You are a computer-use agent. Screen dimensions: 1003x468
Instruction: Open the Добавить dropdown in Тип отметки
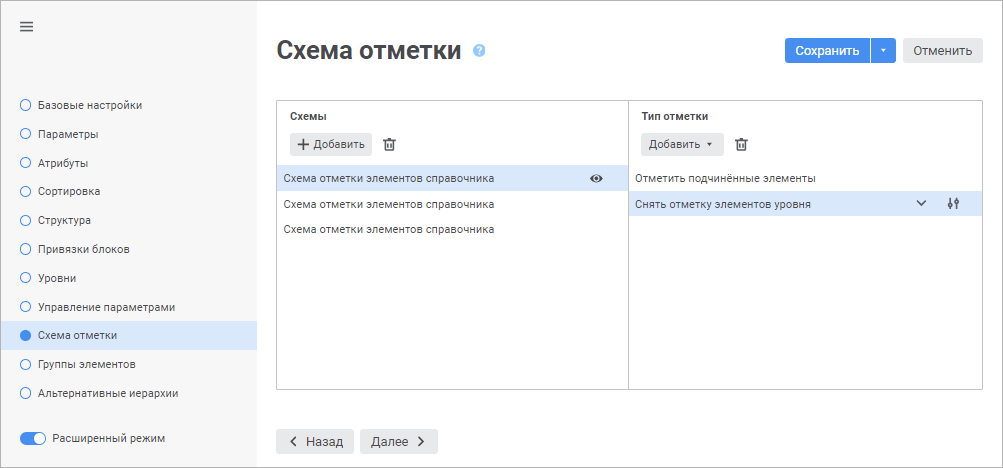tap(680, 145)
